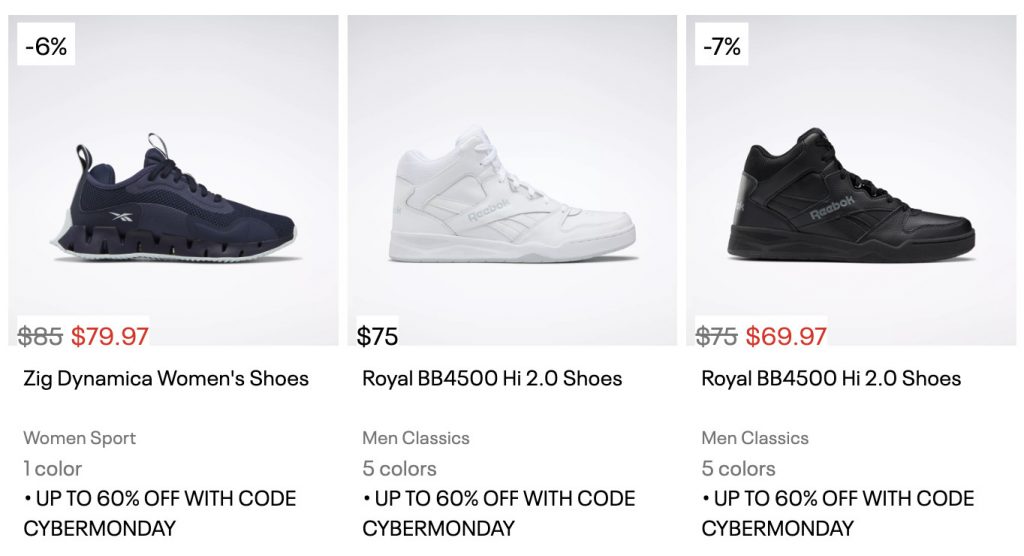This screenshot has height=556, width=1024.
Task: Click '5 colors' under the black Royal BB4500
Action: coord(738,468)
